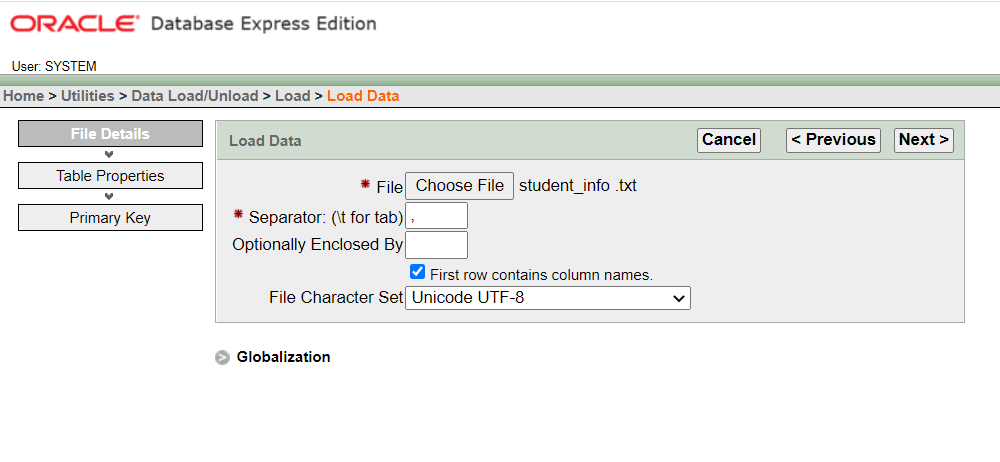Image resolution: width=1000 pixels, height=462 pixels.
Task: Select the Table Properties step
Action: (x=110, y=176)
